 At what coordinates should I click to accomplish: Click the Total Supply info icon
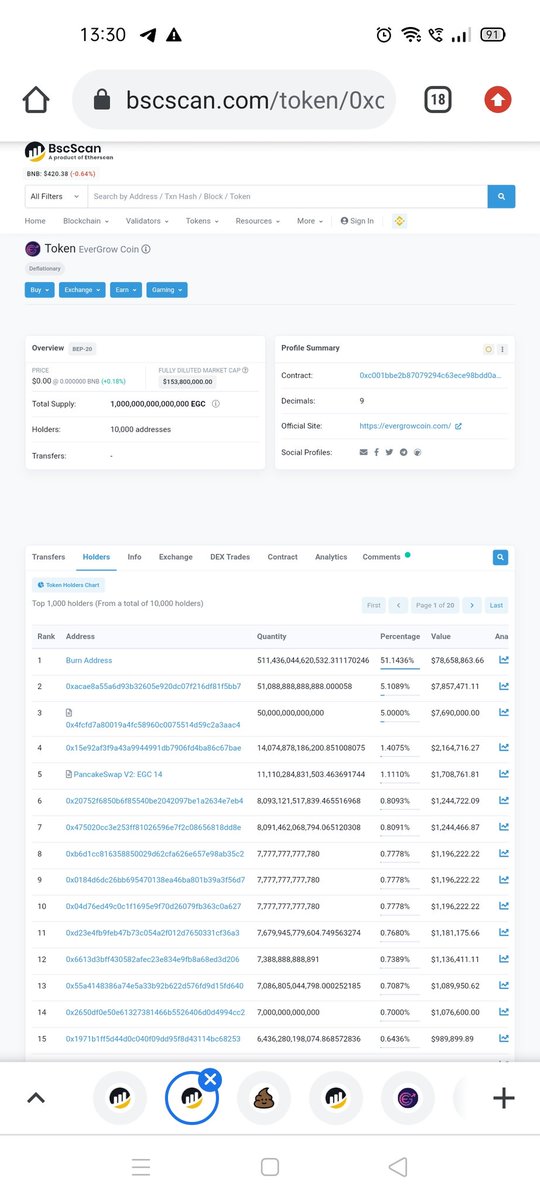pos(216,404)
